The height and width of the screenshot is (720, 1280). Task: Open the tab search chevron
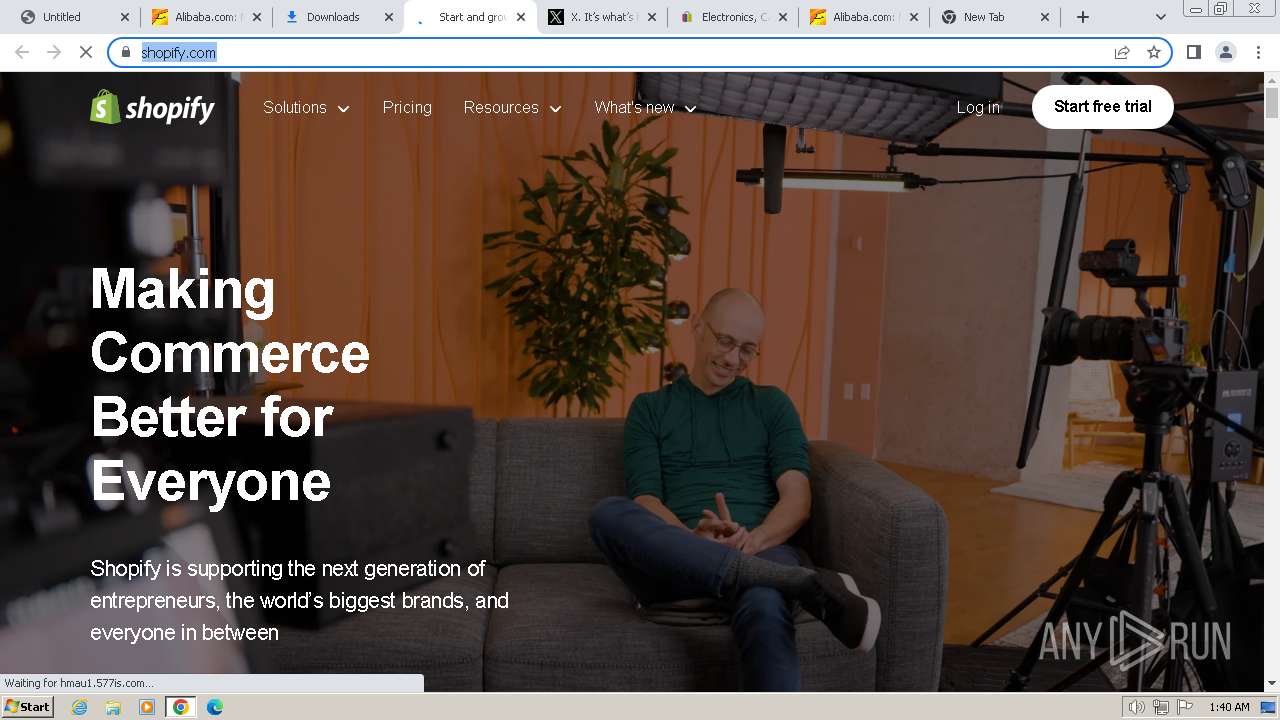1161,17
